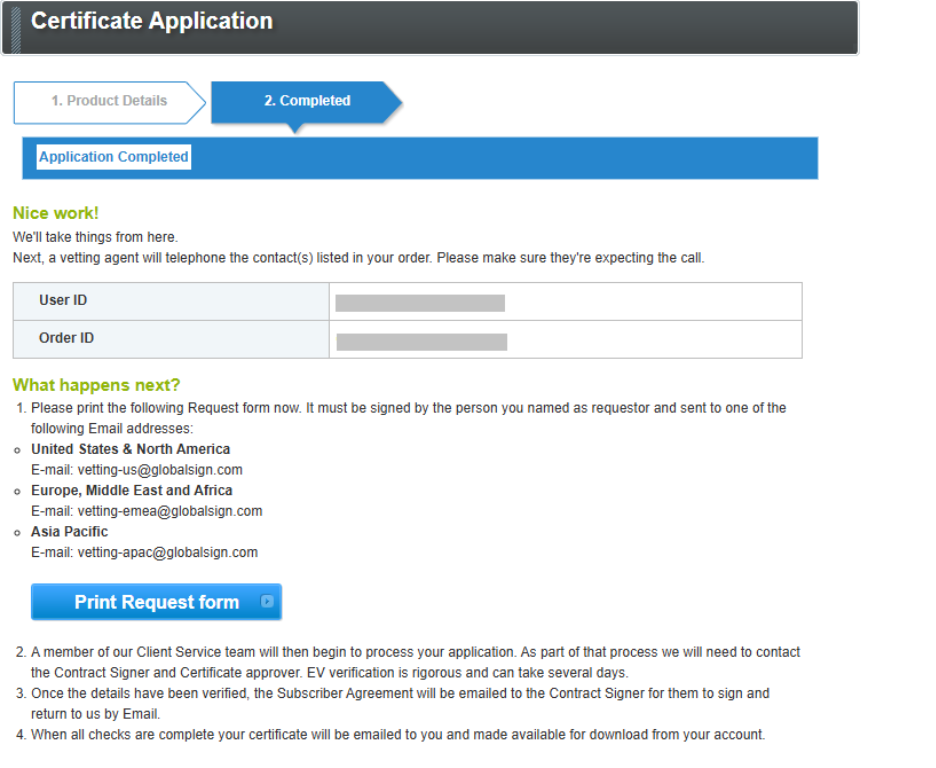Select the Completed step tab

[x=306, y=101]
